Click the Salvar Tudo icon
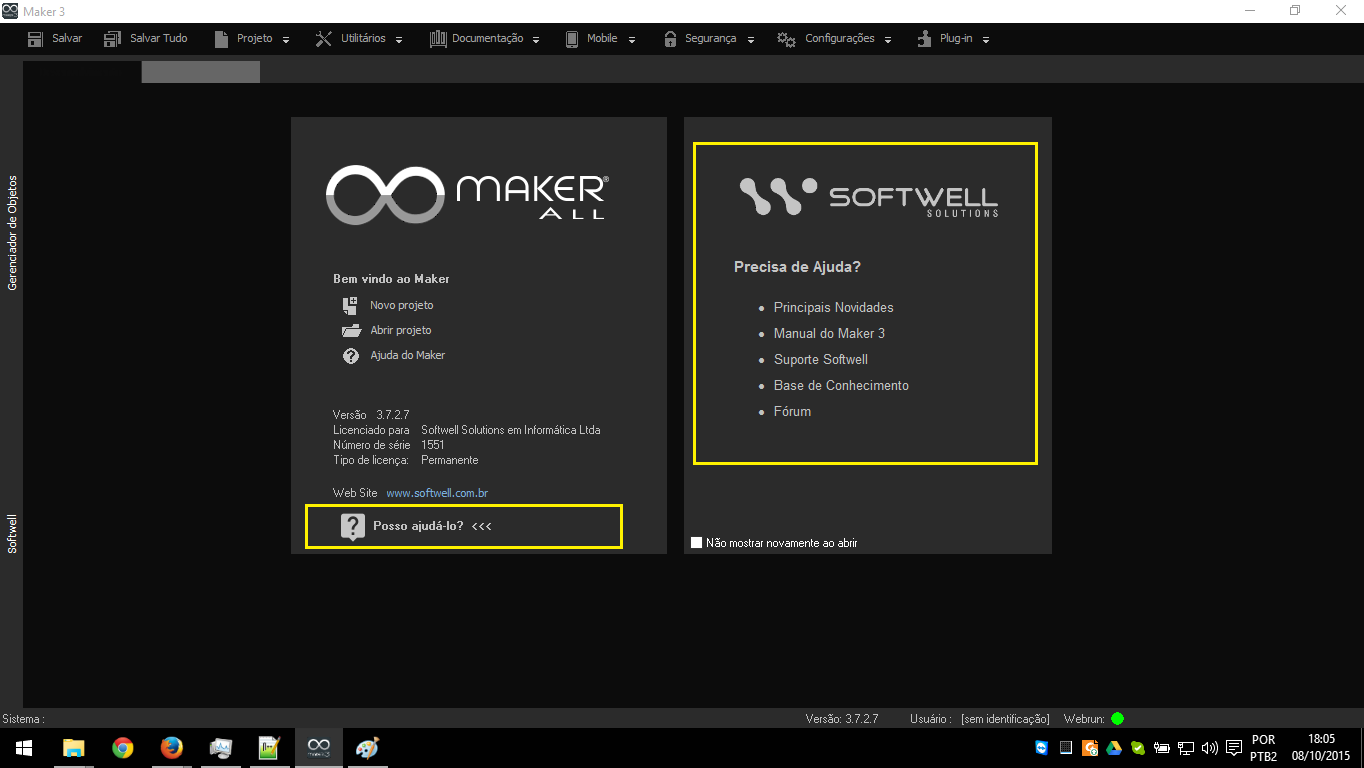The height and width of the screenshot is (768, 1364). (113, 39)
